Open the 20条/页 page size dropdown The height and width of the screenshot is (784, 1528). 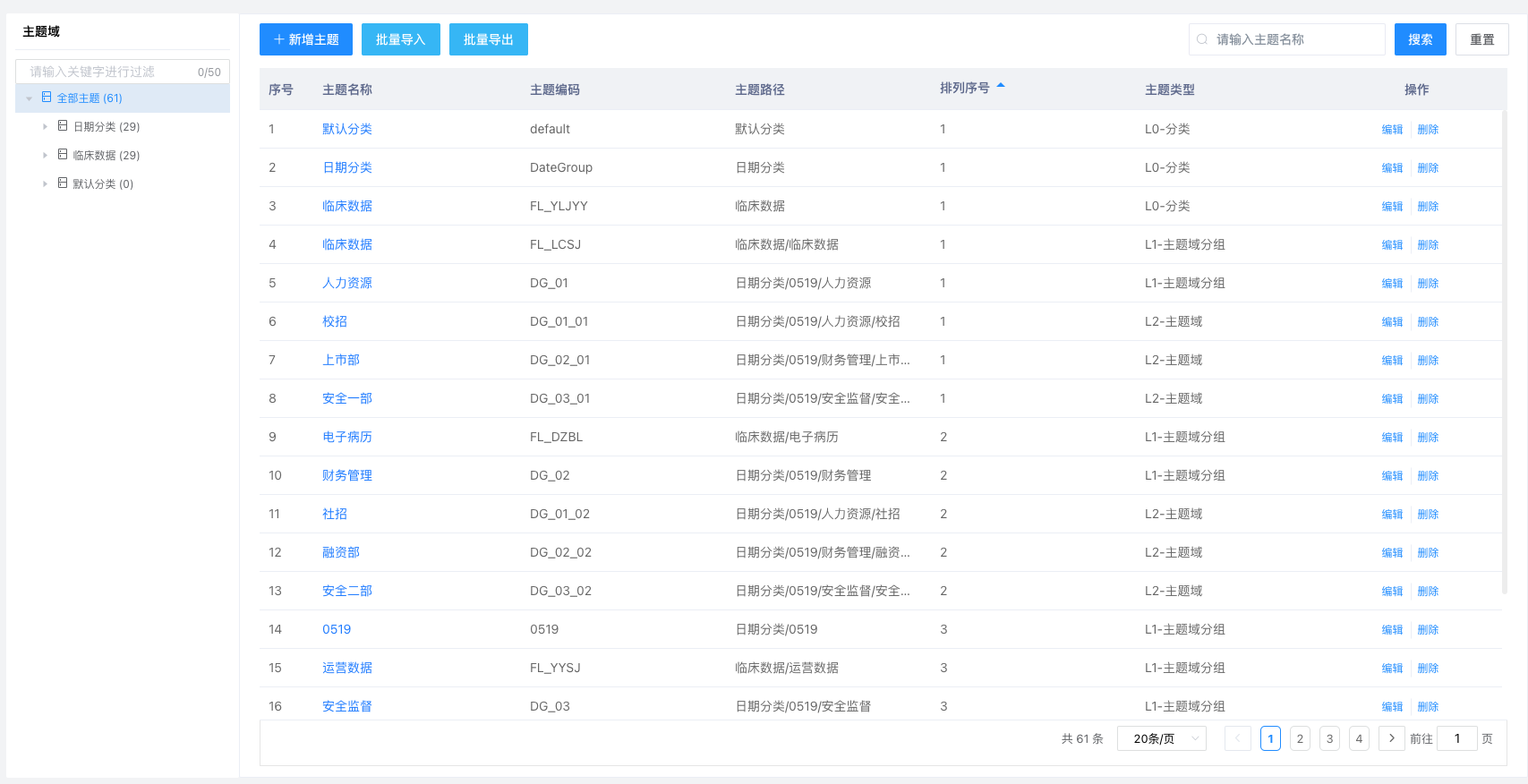pyautogui.click(x=1161, y=738)
